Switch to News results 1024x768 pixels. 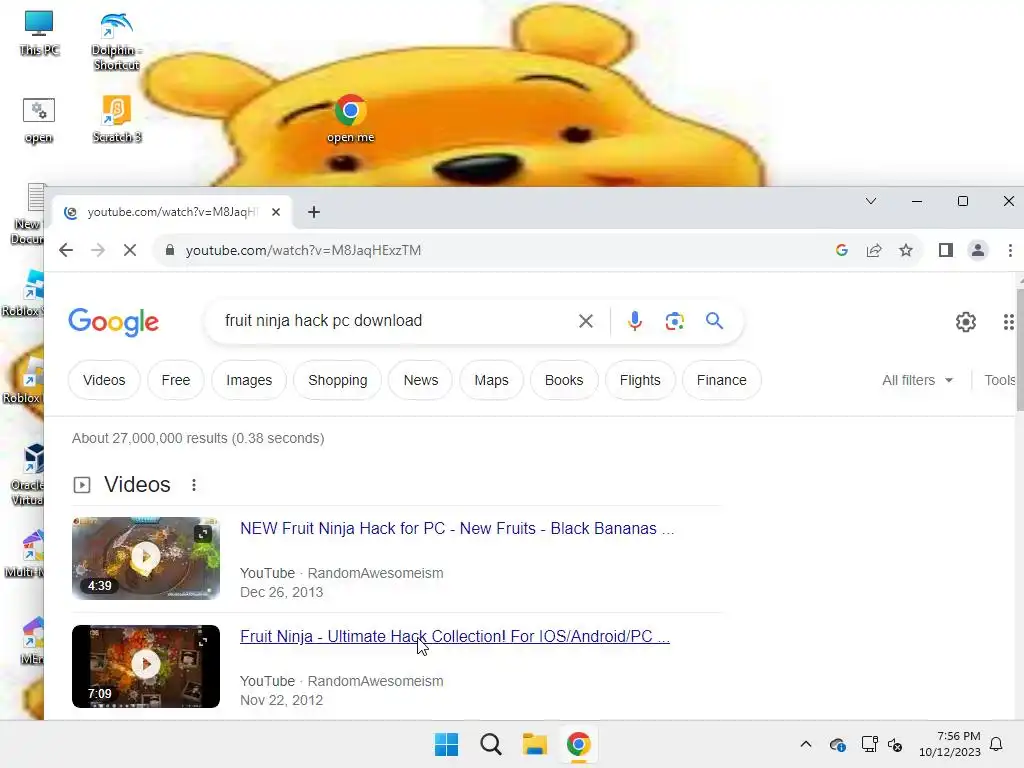click(x=421, y=380)
